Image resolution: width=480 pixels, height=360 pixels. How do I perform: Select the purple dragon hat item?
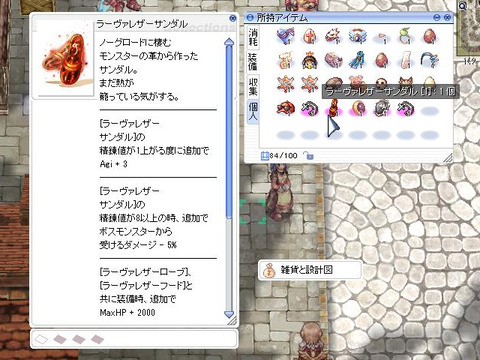click(286, 36)
